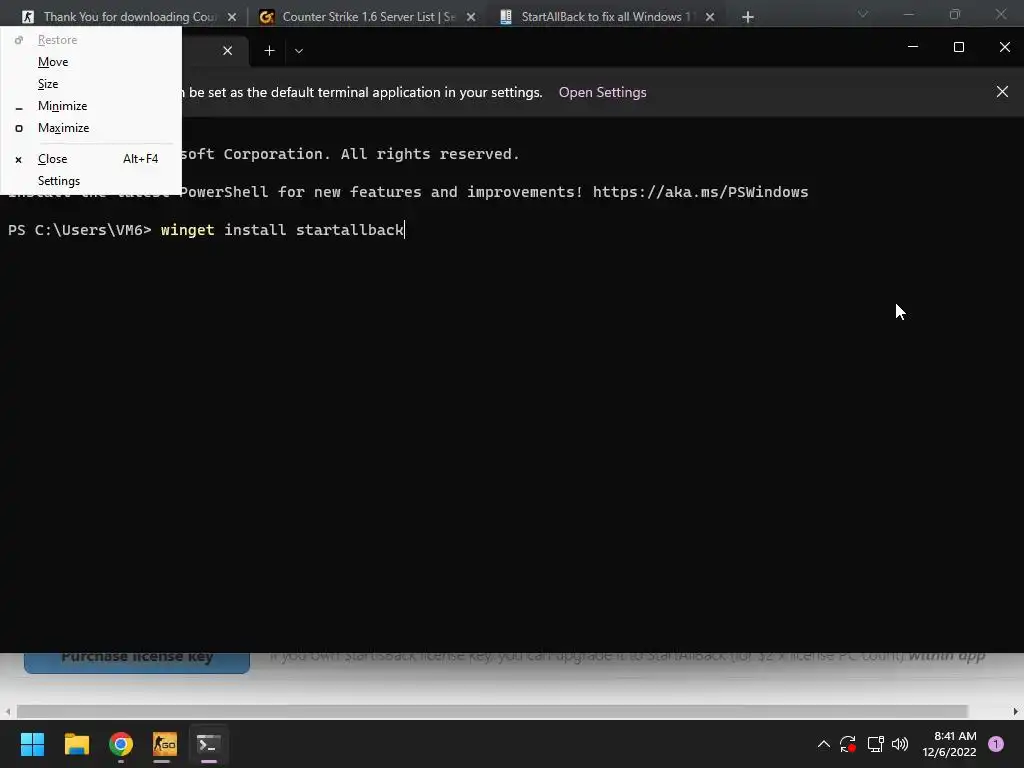This screenshot has width=1024, height=768.
Task: Click the sync update tray icon
Action: (848, 744)
